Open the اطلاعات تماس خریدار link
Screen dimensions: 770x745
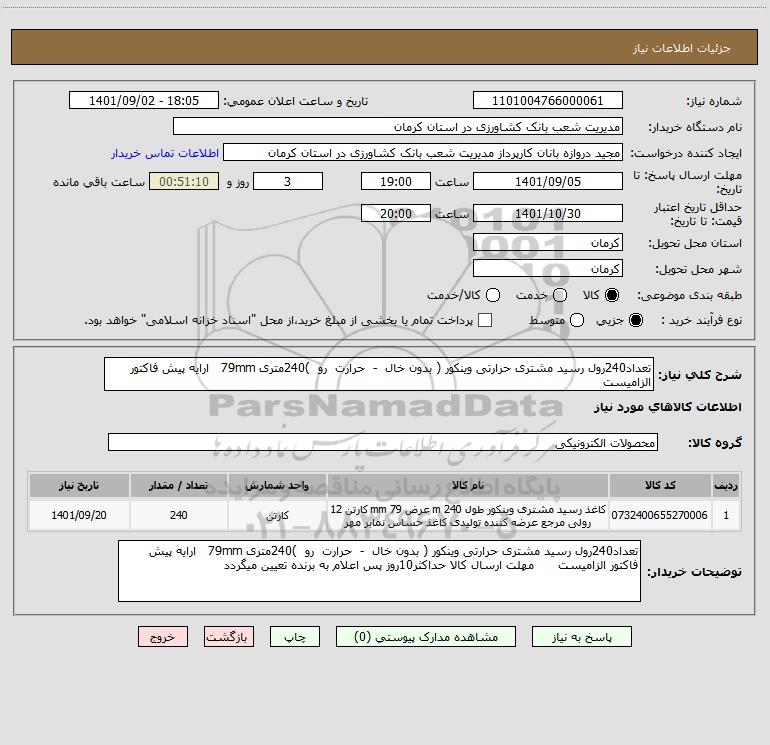click(x=165, y=153)
